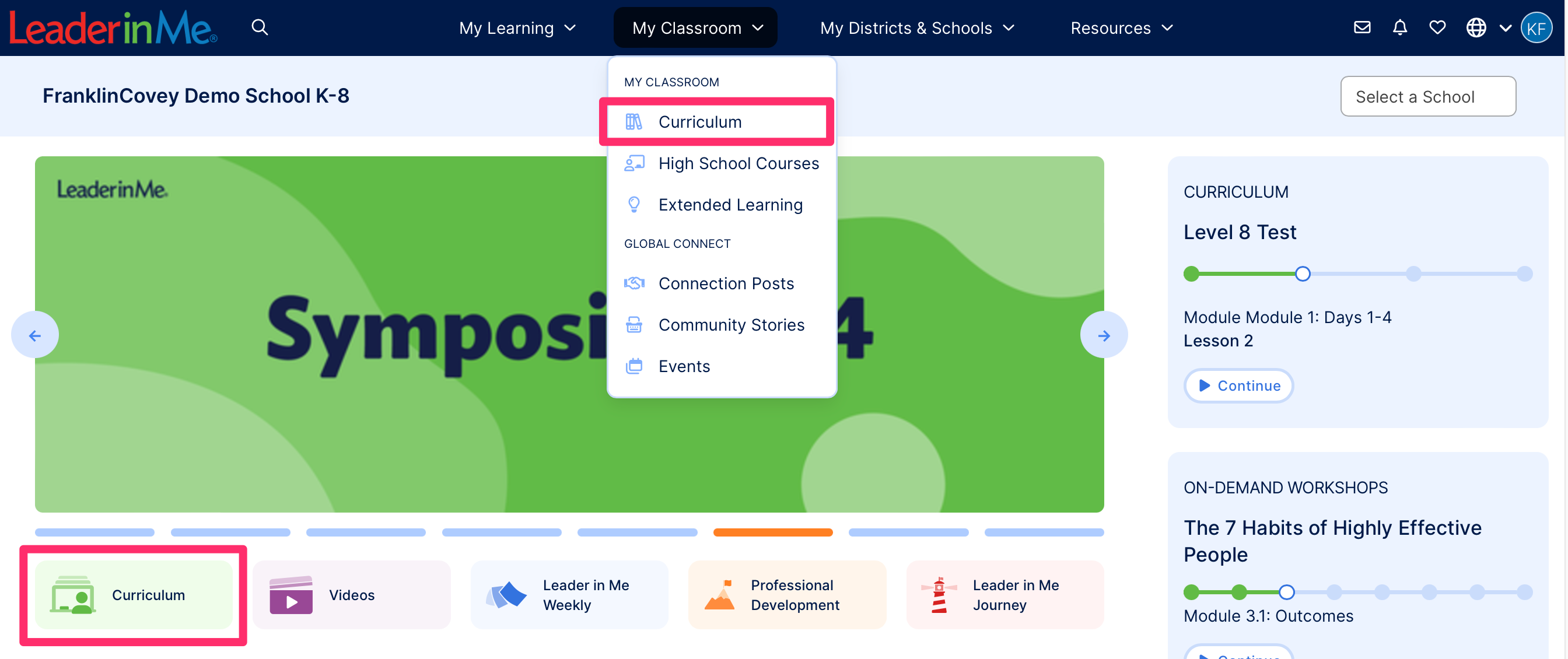The width and height of the screenshot is (1568, 659).
Task: Click the LeaderinMe logo
Action: pos(113,27)
